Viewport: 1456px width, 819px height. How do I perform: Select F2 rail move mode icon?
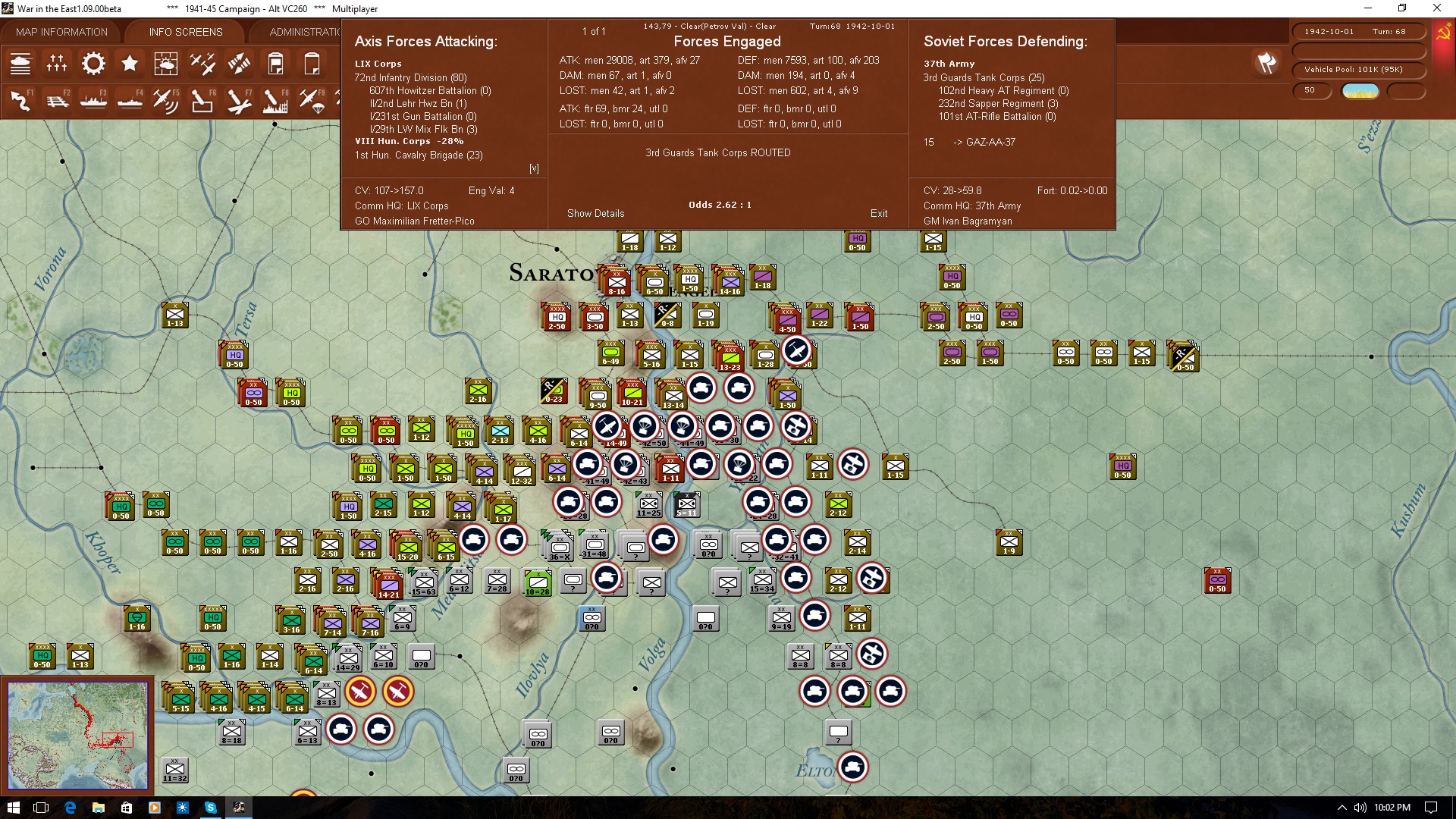[x=57, y=100]
